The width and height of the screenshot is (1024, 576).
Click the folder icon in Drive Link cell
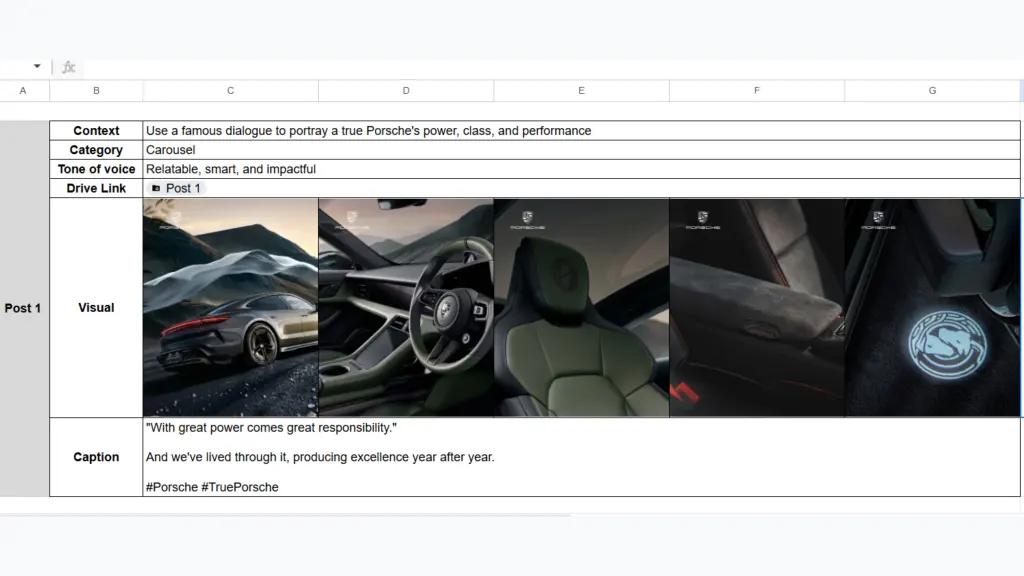tap(155, 188)
